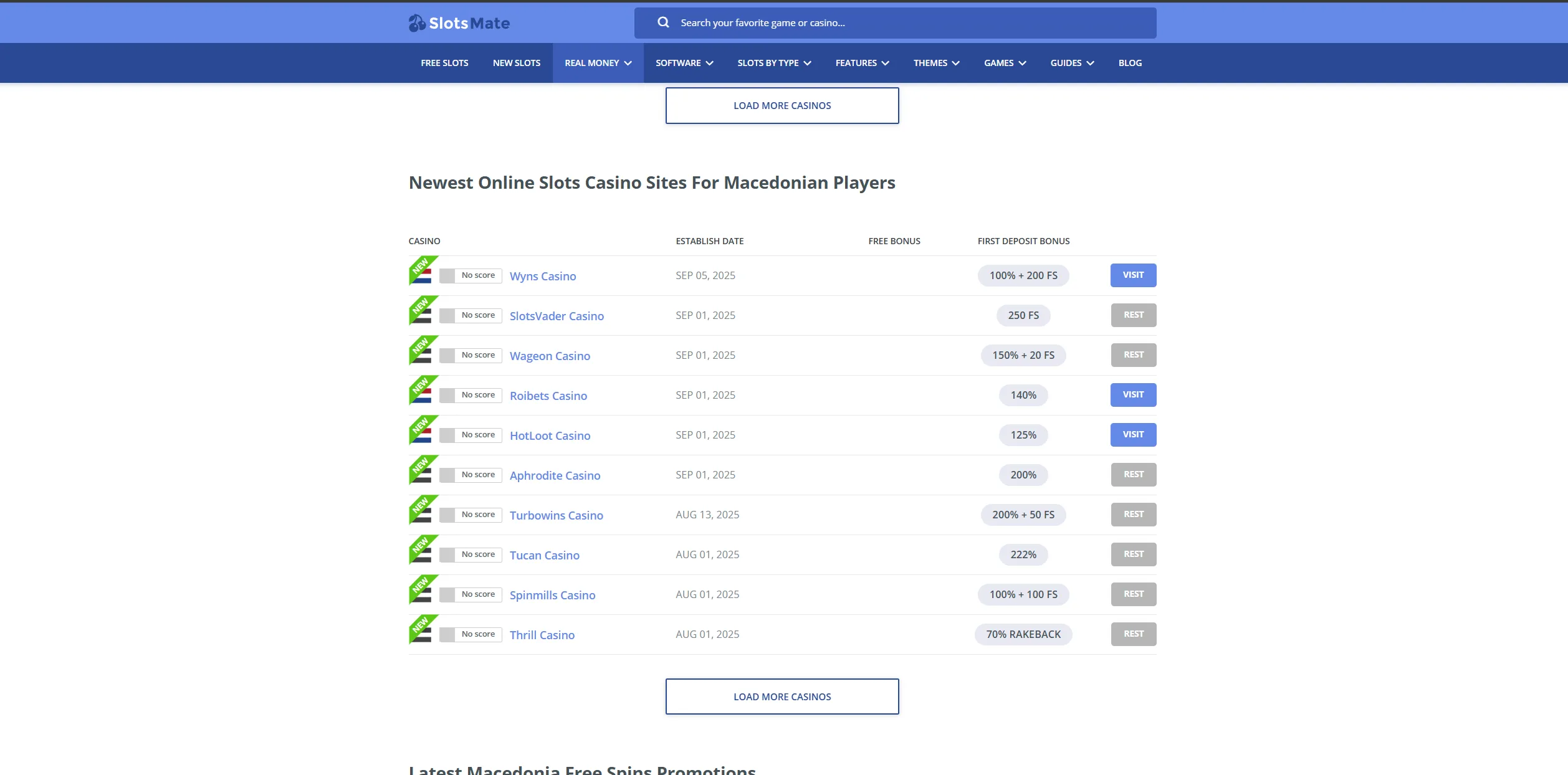
Task: Click the First Deposit Bonus column header
Action: coord(1023,241)
